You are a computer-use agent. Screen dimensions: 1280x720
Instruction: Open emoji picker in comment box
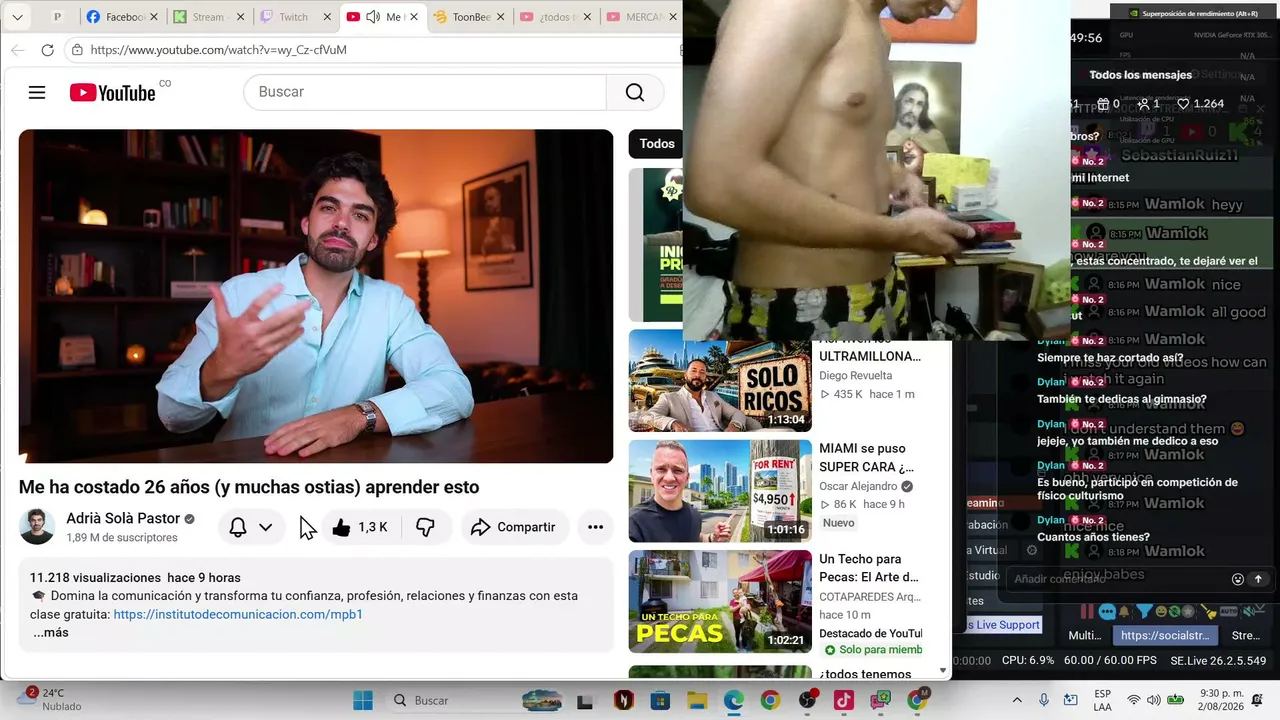[1238, 579]
